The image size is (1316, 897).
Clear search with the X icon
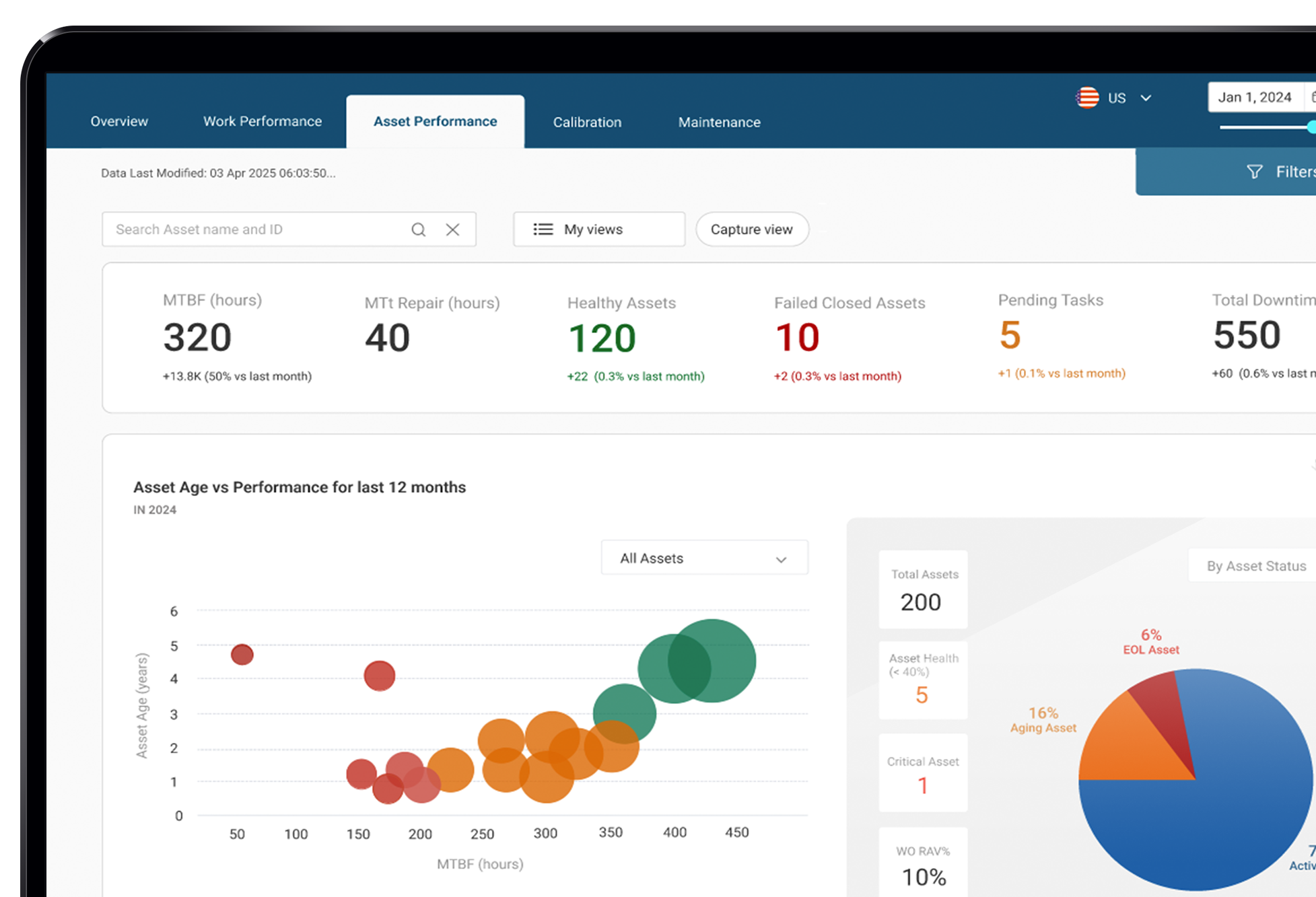pos(452,229)
